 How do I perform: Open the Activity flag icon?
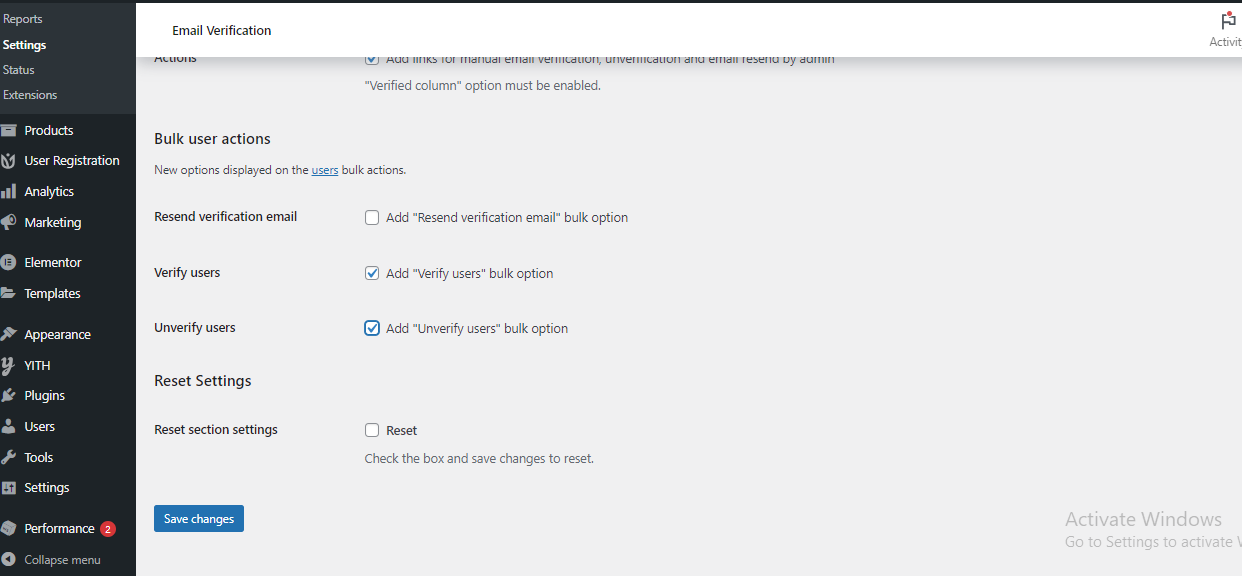pos(1228,20)
